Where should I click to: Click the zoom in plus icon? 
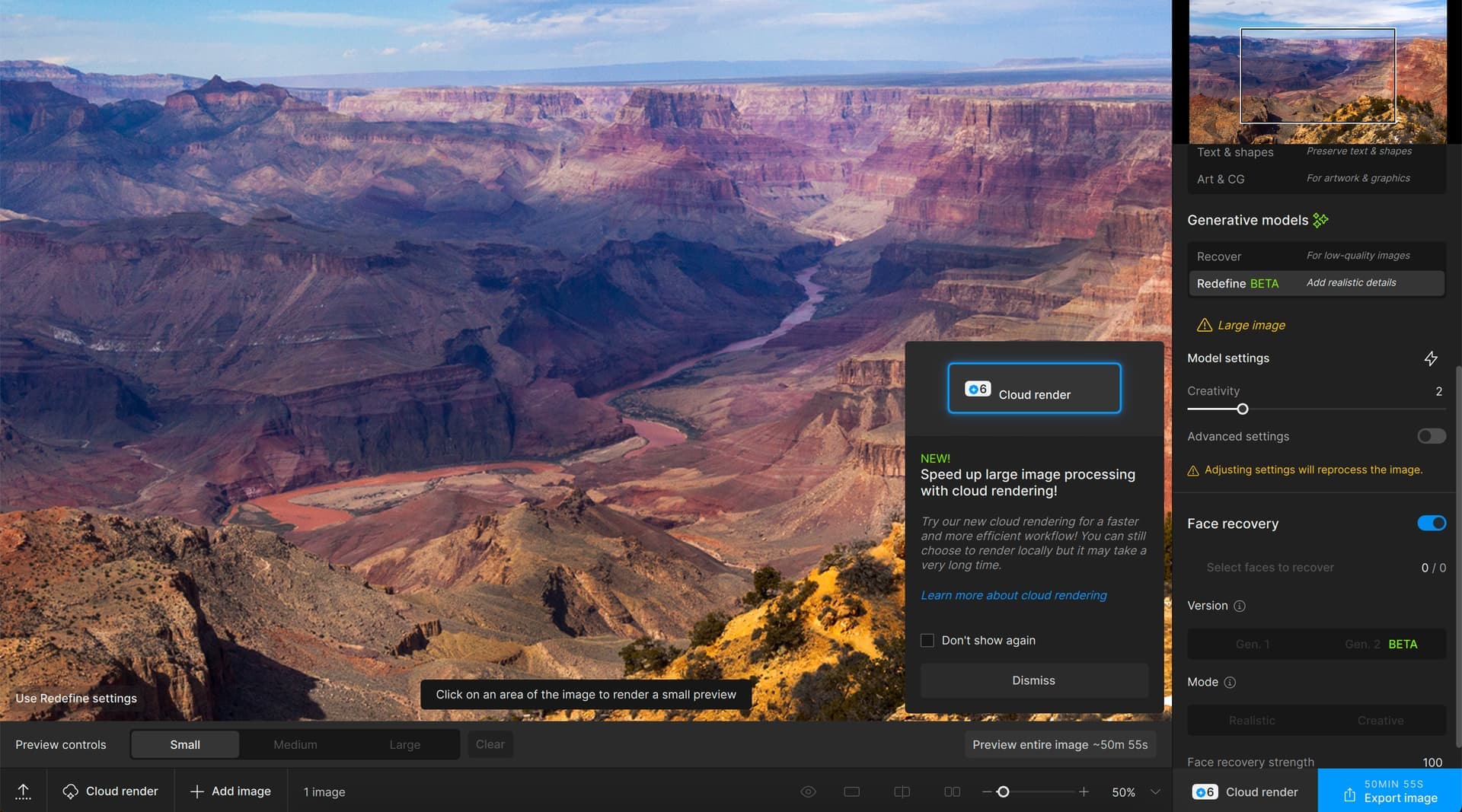(1084, 791)
